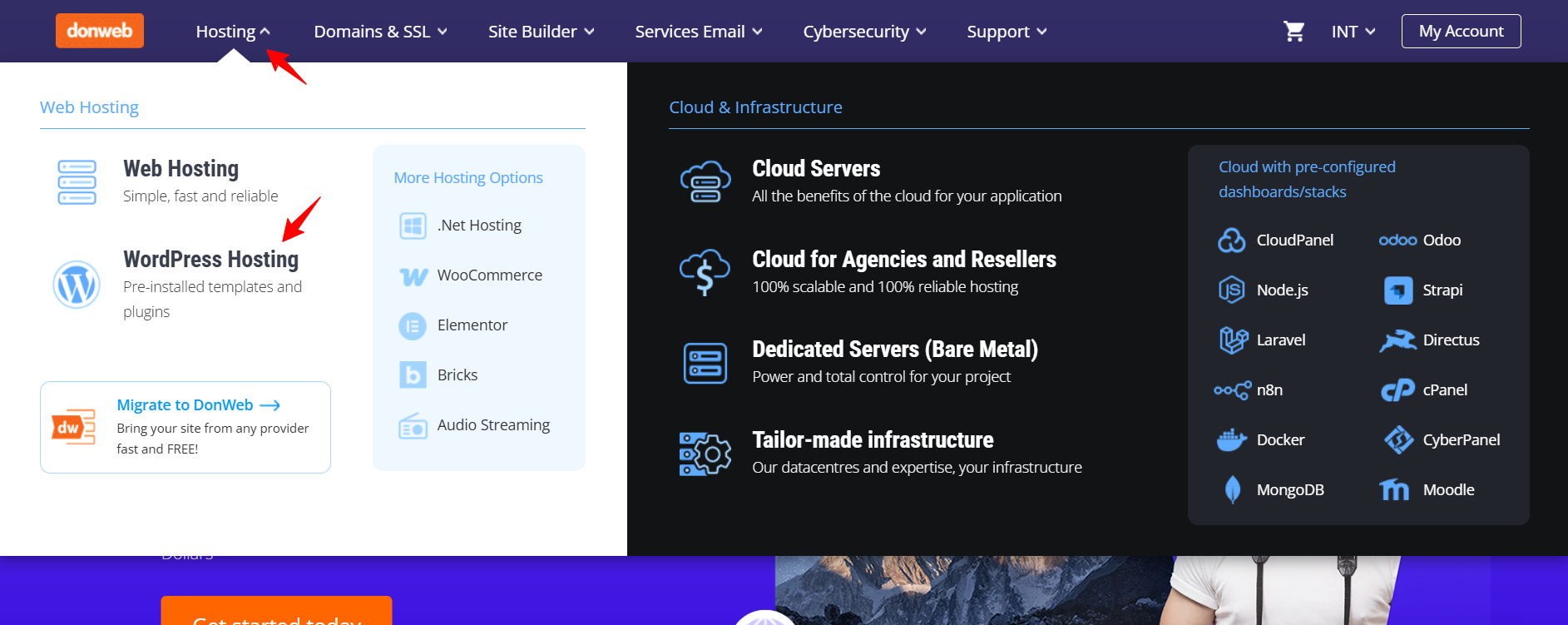This screenshot has width=1568, height=625.
Task: Click the WooCommerce W icon
Action: tap(413, 275)
